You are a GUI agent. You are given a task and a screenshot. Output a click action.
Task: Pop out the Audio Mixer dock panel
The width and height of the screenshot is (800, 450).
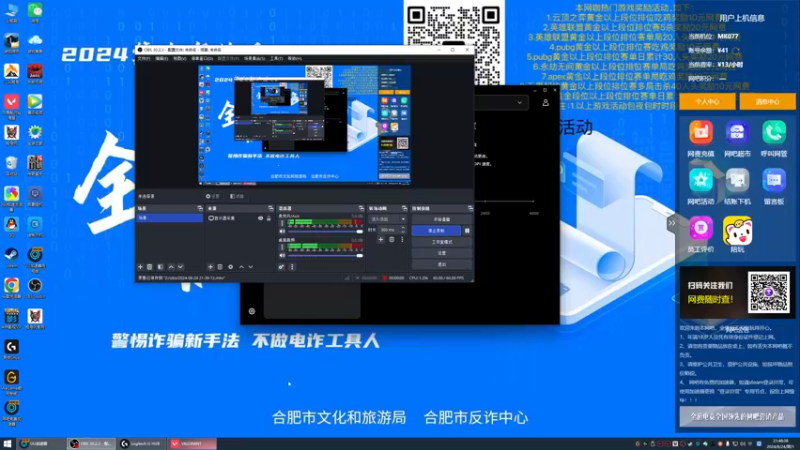[361, 208]
